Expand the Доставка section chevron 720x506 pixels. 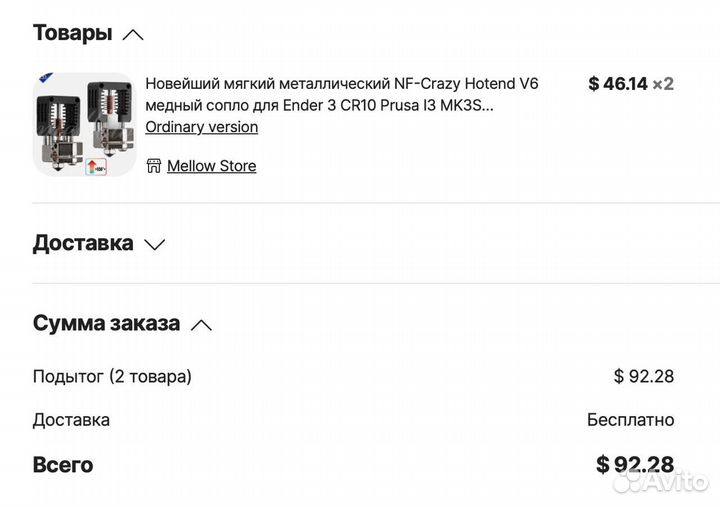pos(154,244)
